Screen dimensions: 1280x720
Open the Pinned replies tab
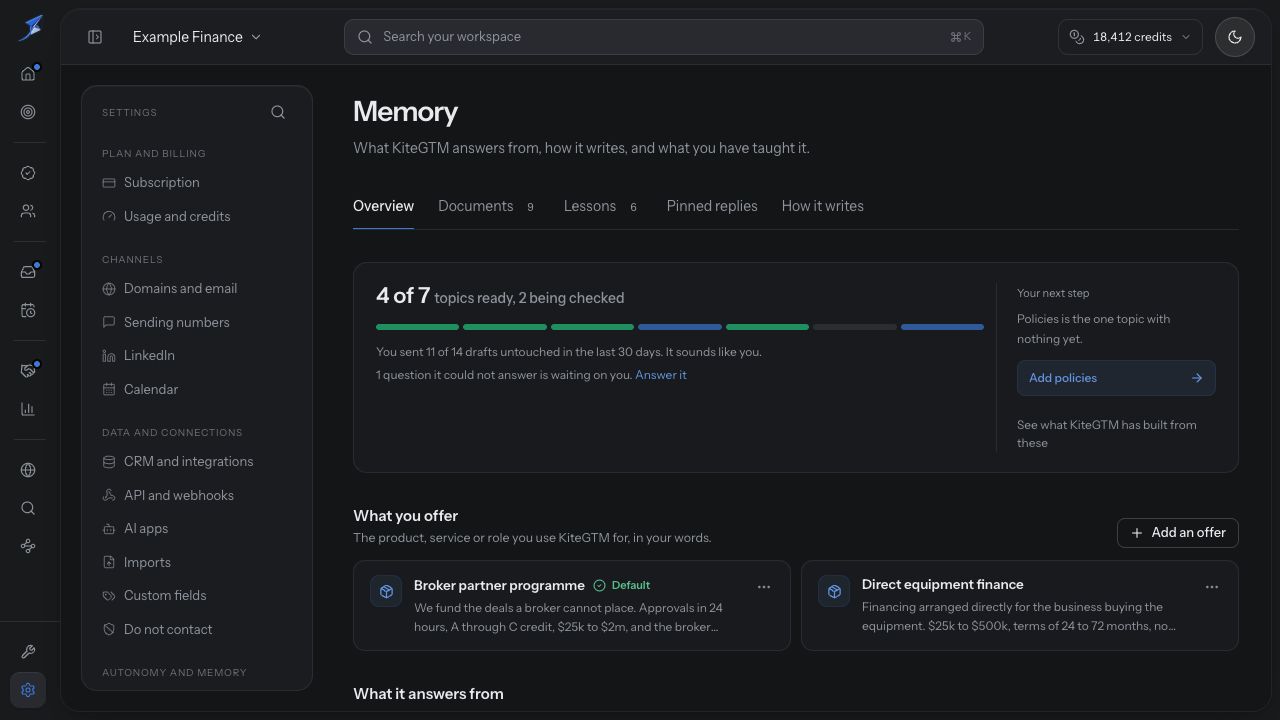point(712,206)
